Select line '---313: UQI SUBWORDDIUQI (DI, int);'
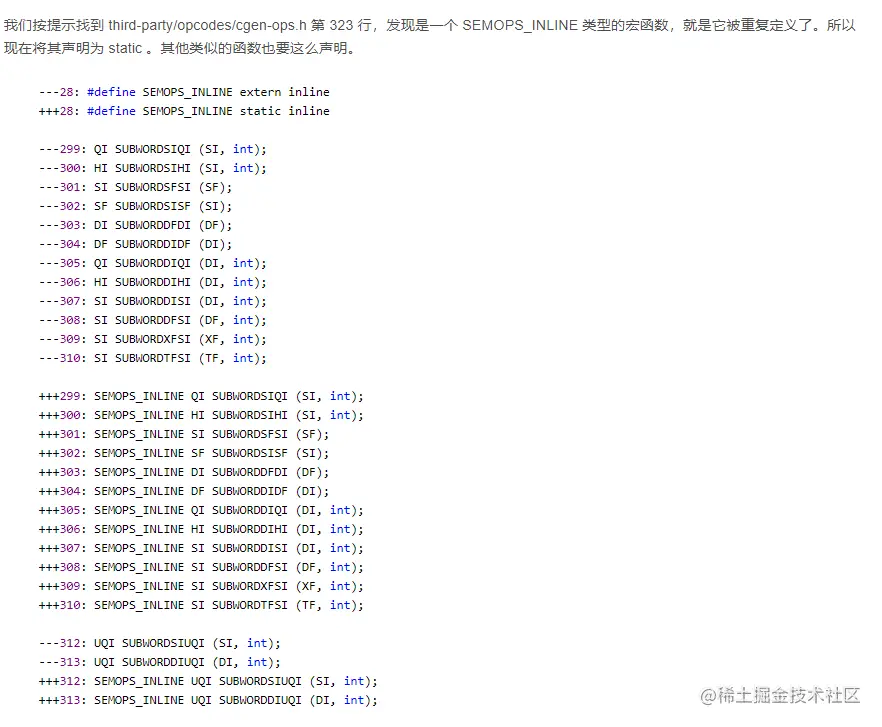The image size is (882, 727). (x=159, y=662)
